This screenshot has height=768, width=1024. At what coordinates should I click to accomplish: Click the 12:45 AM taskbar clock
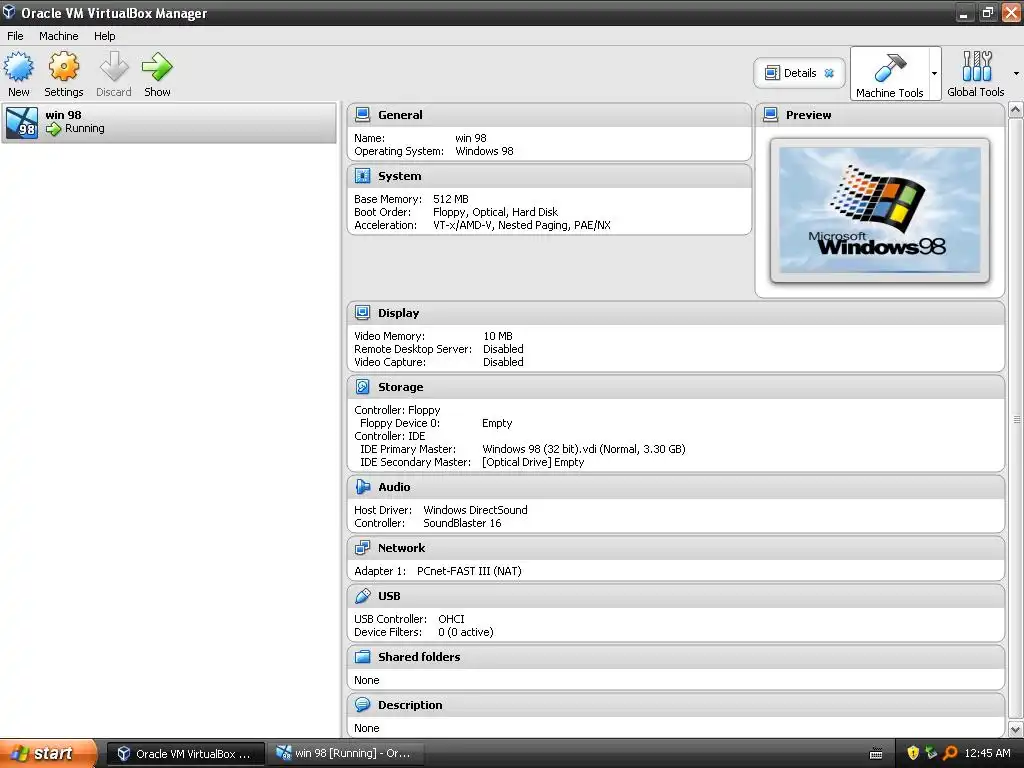987,754
